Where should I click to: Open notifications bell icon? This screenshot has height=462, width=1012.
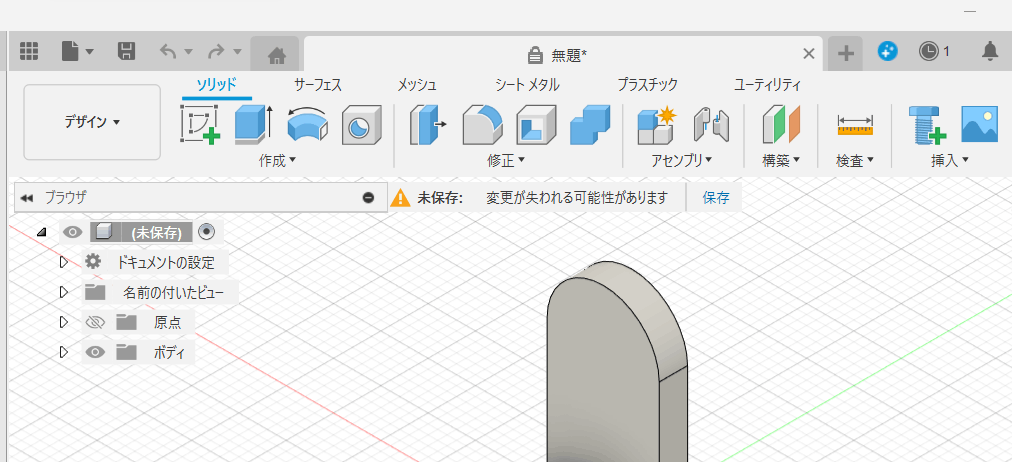point(989,51)
